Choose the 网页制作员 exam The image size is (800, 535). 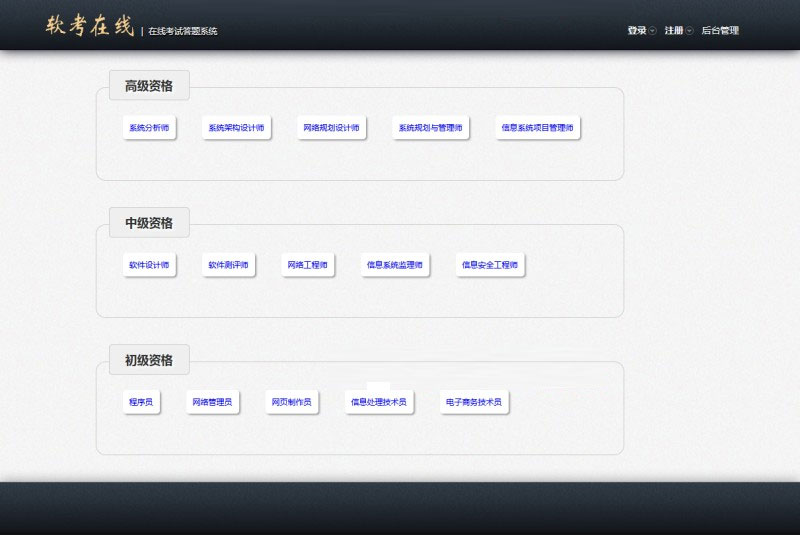pos(291,402)
